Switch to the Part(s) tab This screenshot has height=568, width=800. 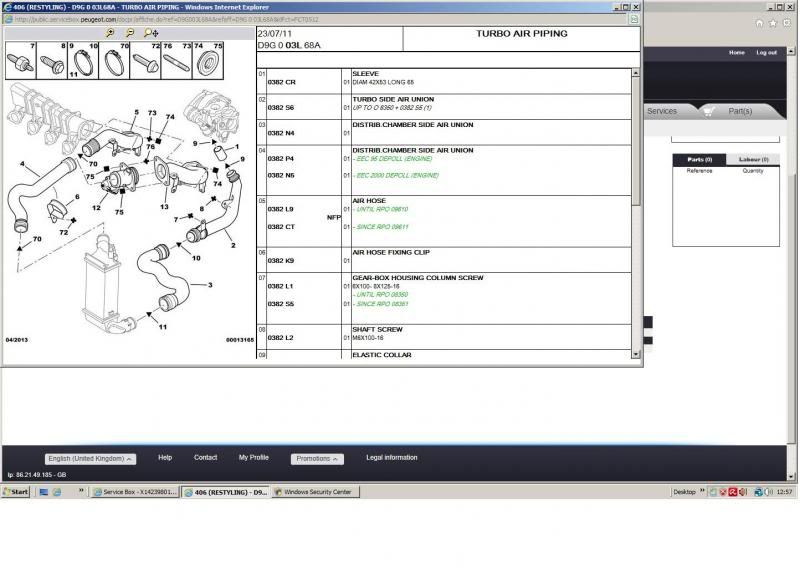(740, 111)
